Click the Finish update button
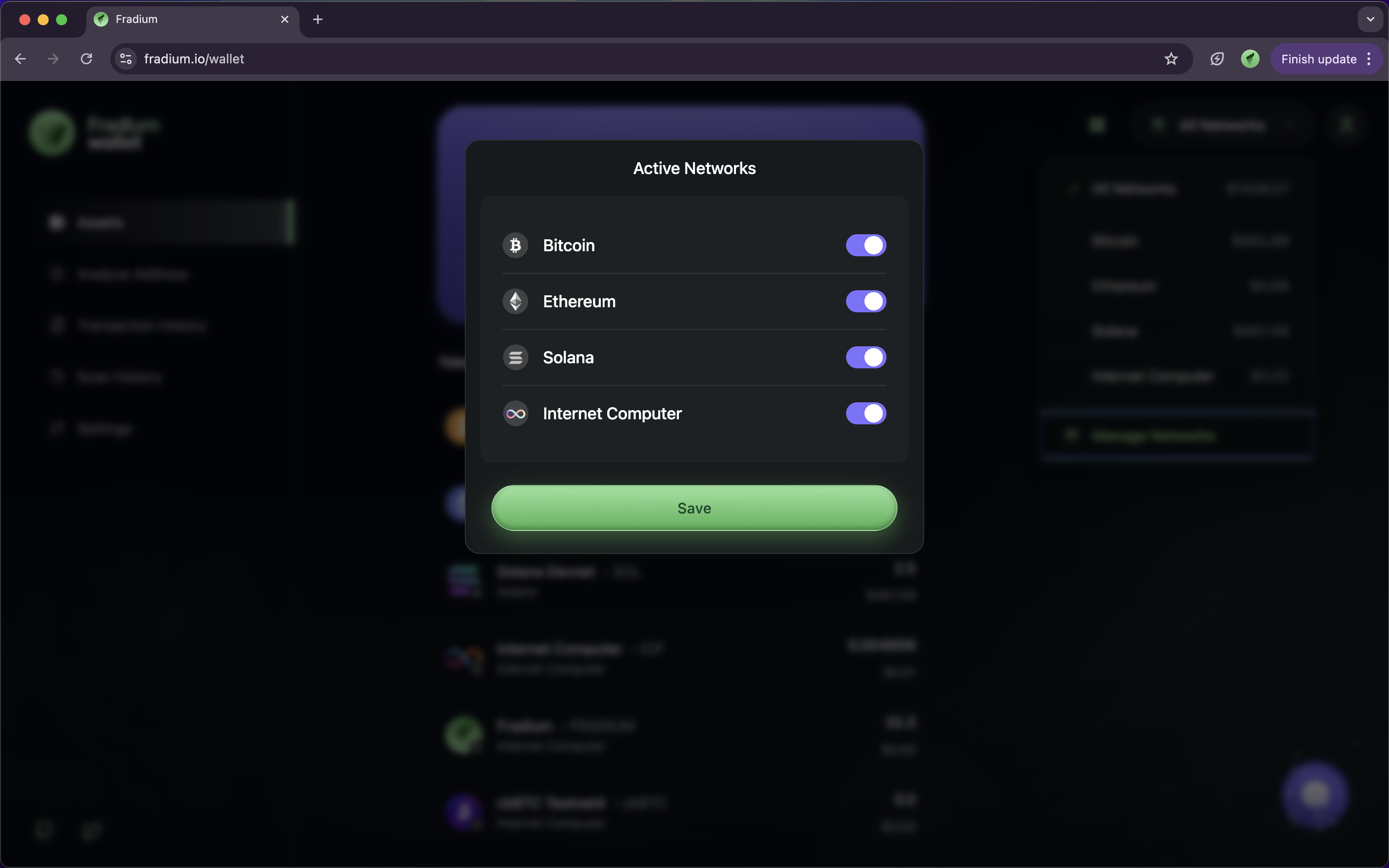Image resolution: width=1389 pixels, height=868 pixels. (1318, 59)
